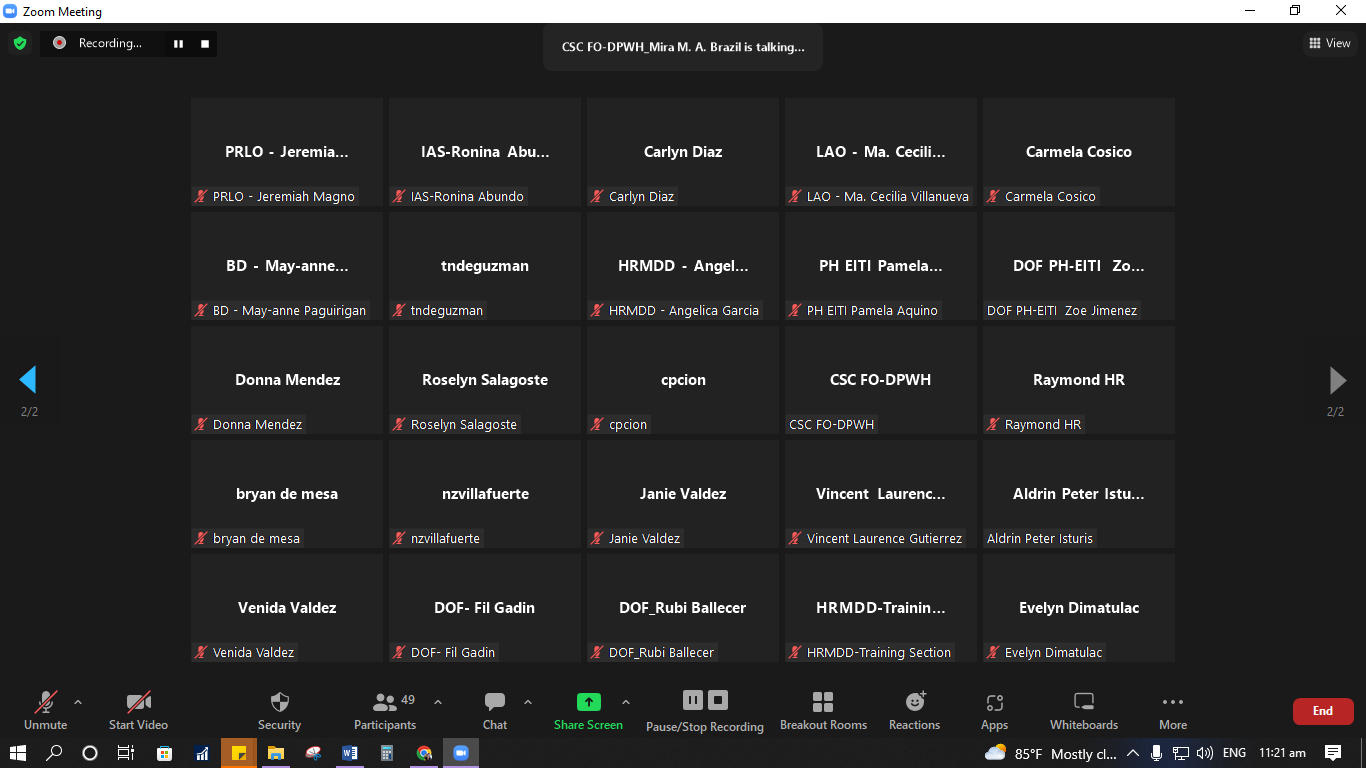The height and width of the screenshot is (768, 1366).
Task: Pause recording via top-left indicator
Action: click(x=179, y=43)
